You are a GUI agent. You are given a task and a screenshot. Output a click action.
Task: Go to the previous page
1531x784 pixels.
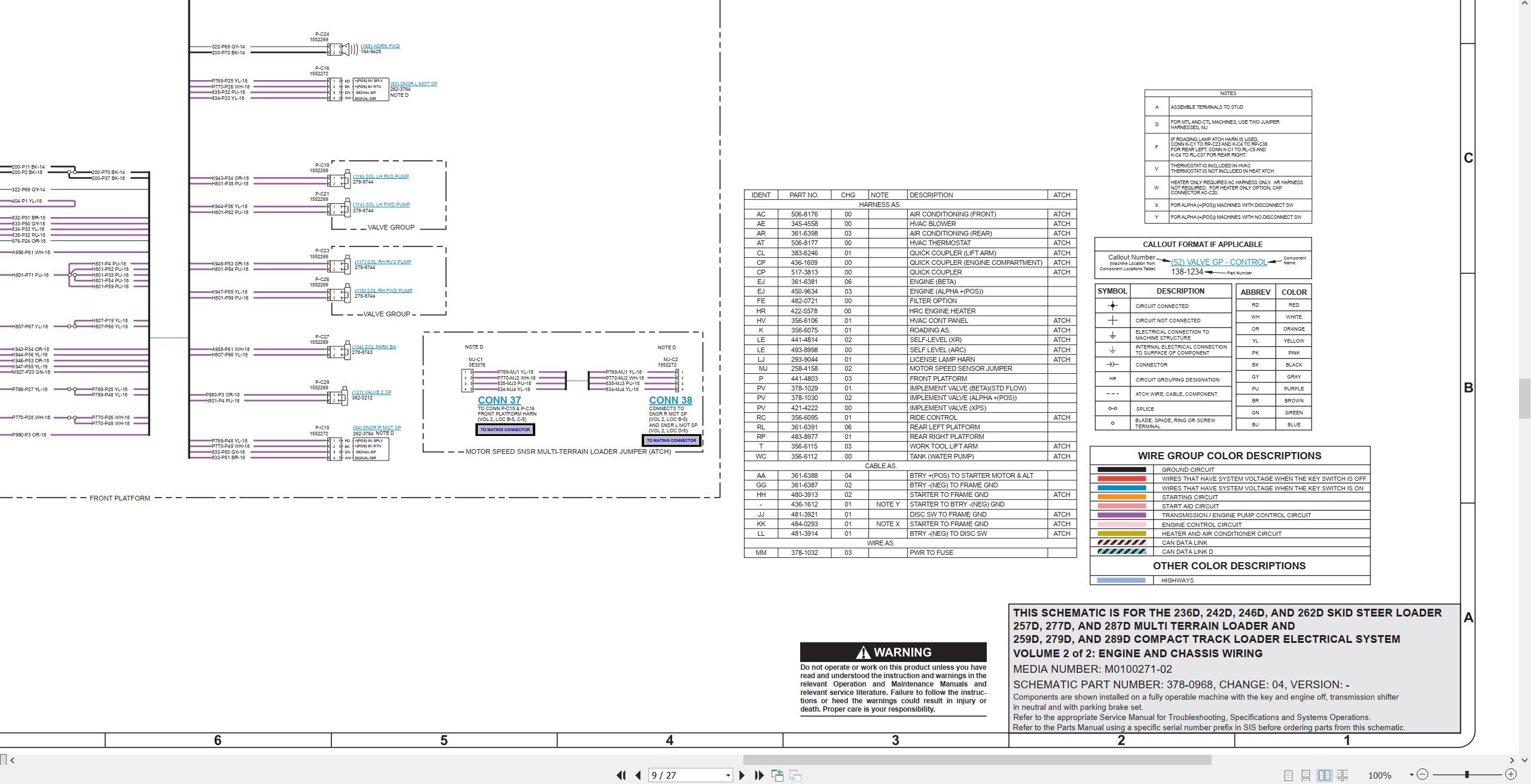pos(638,775)
